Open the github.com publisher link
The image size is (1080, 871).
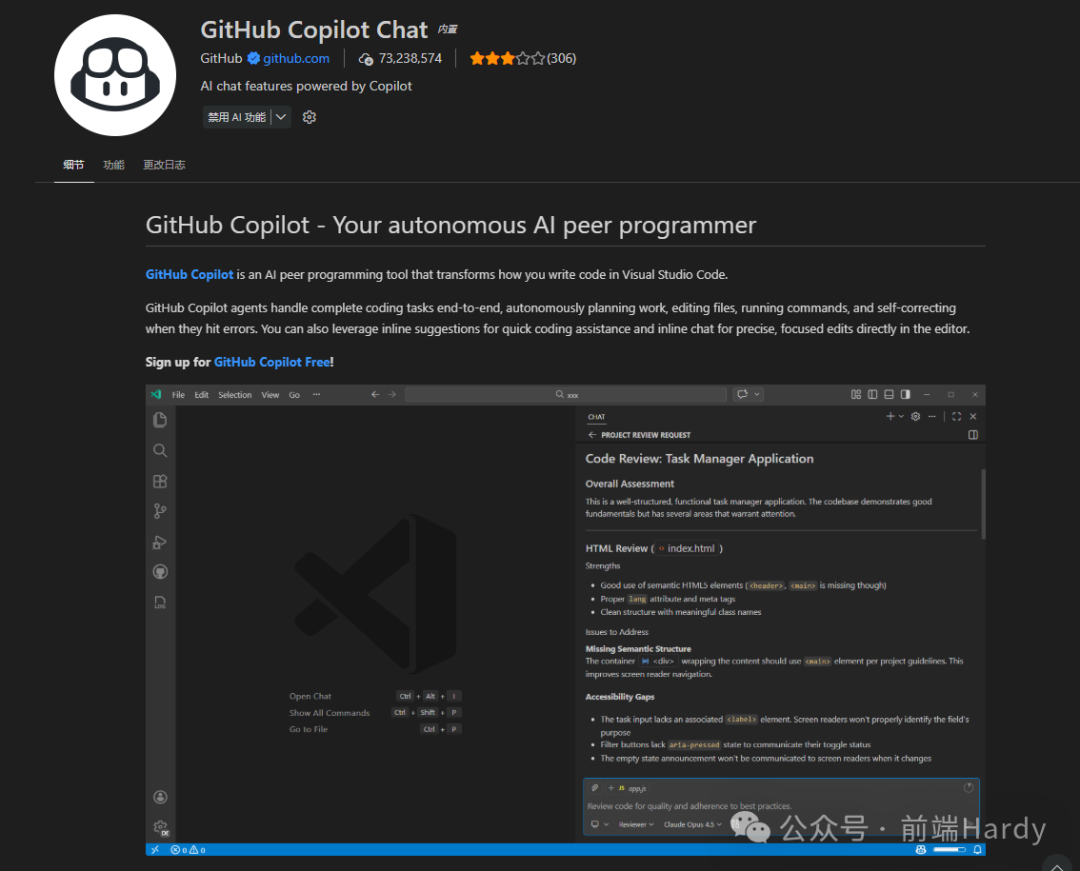[296, 59]
